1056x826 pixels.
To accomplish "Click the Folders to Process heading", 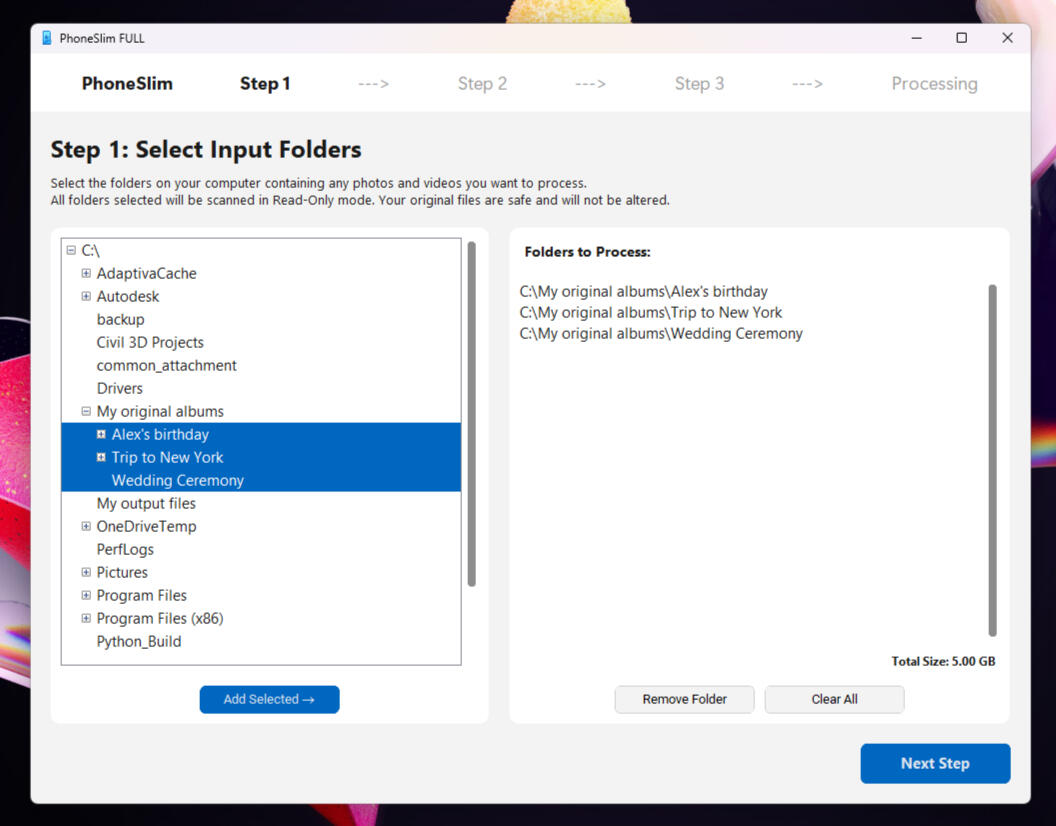I will point(587,252).
